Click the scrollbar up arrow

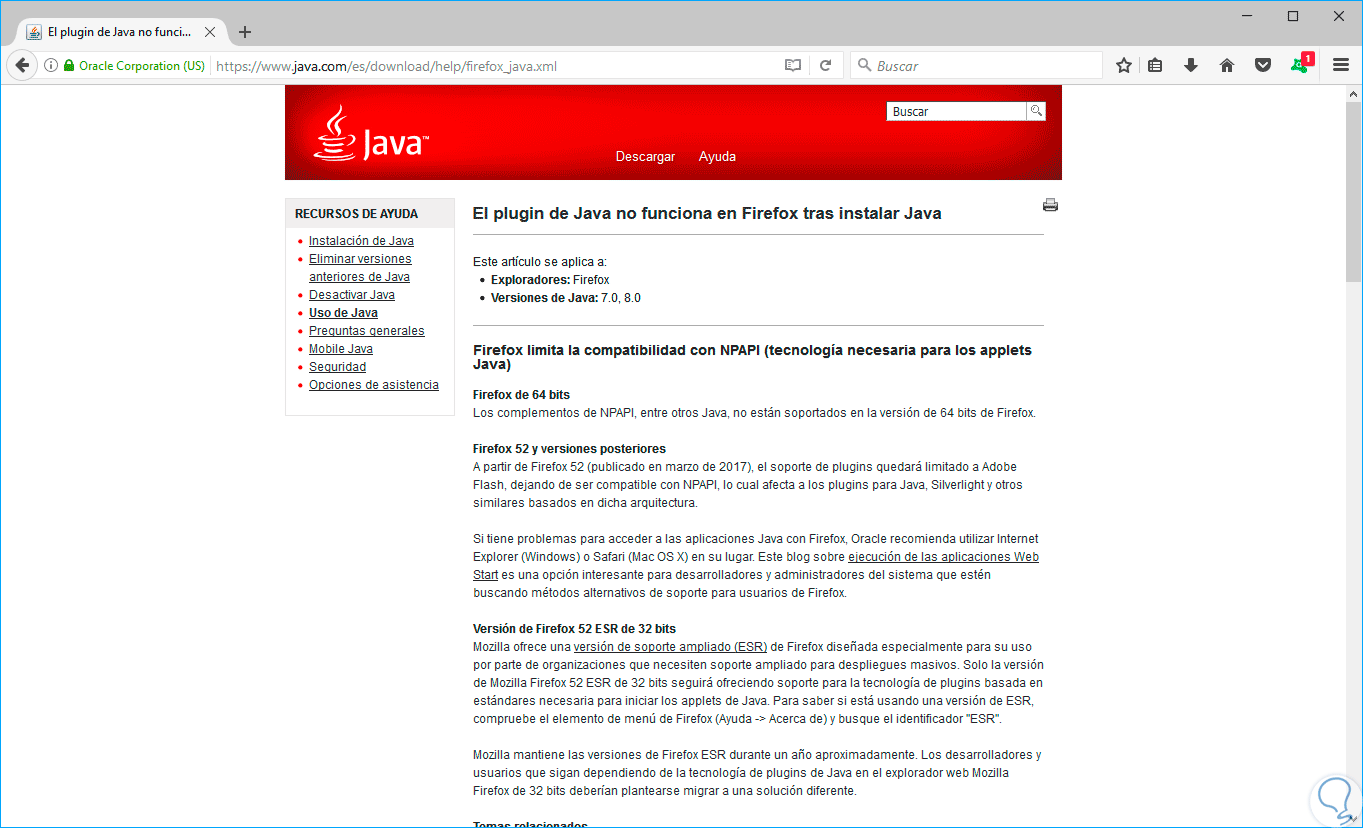pos(1353,93)
